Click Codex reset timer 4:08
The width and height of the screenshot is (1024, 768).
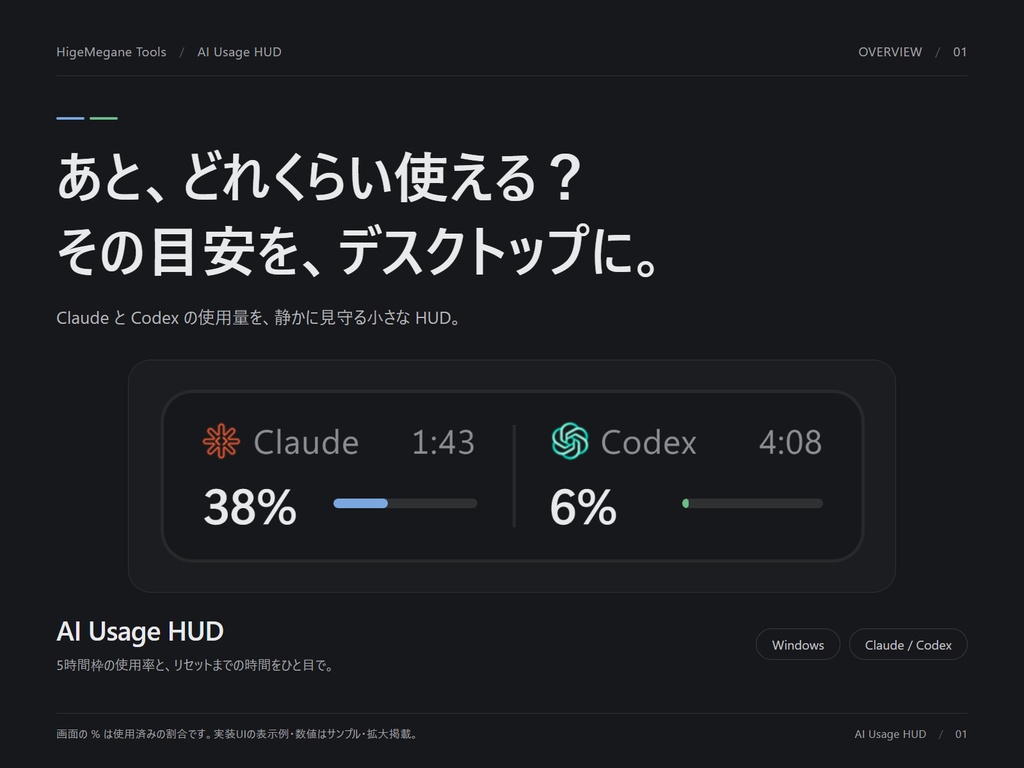tap(790, 443)
